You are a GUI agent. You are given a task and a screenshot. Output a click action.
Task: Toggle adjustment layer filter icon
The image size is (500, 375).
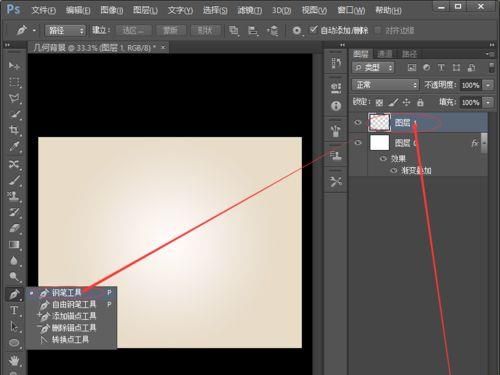426,68
